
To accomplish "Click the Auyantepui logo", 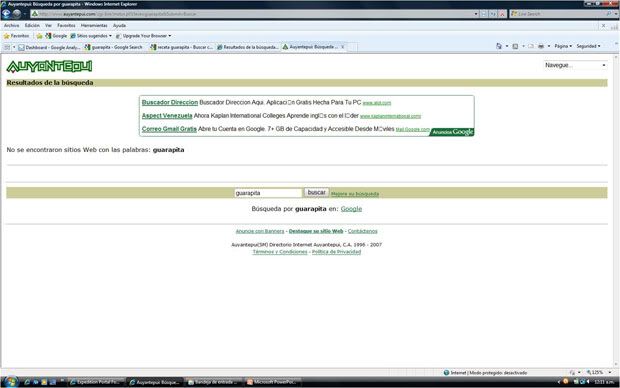I will pos(49,66).
